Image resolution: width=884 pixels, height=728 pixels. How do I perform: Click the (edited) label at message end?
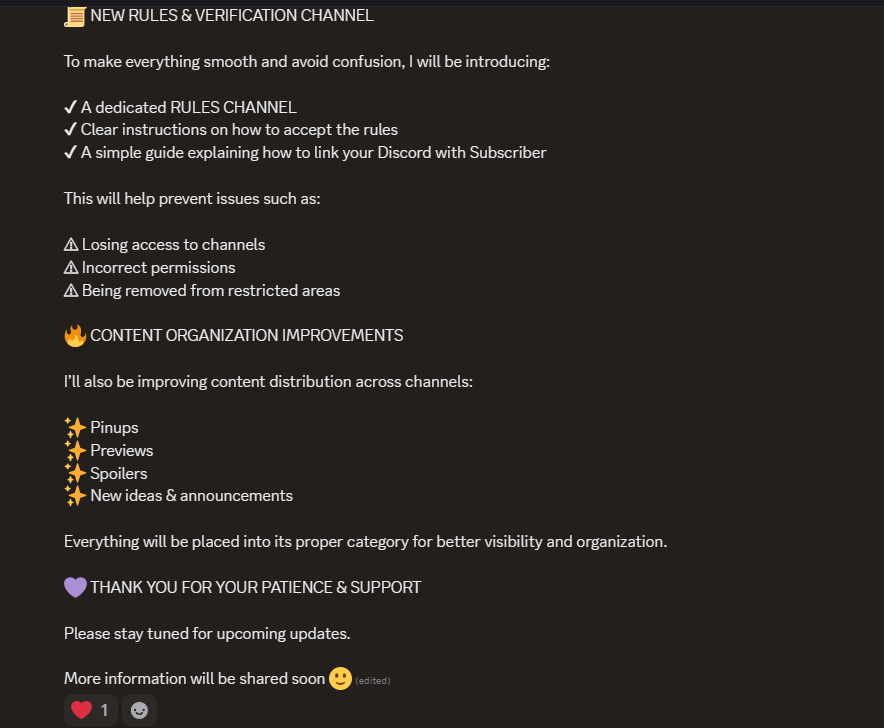tap(373, 681)
